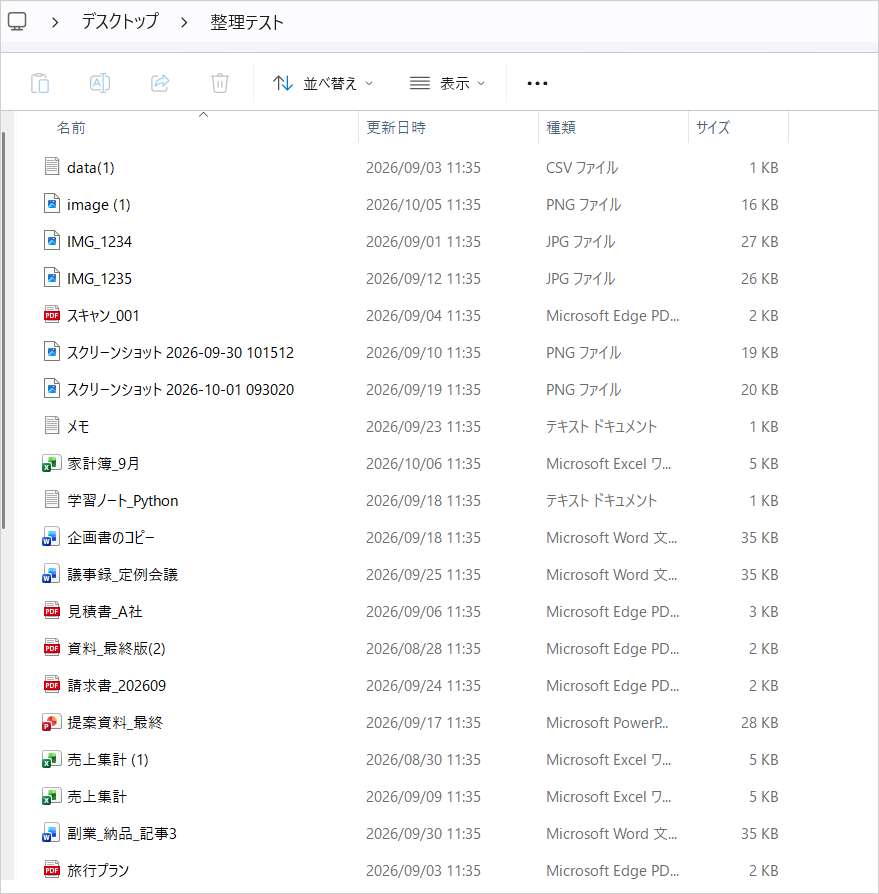Select file name 企画書のコピー
Image resolution: width=879 pixels, height=894 pixels.
point(111,538)
